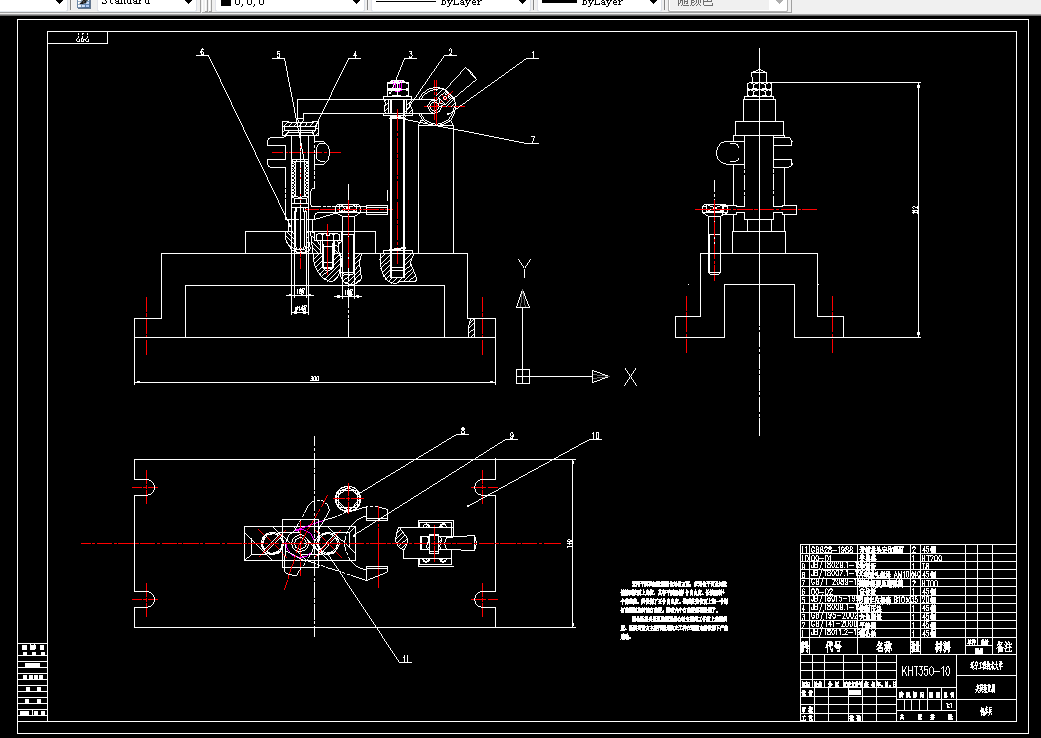Select balloon number 9 in plan view
Screen dimensions: 1041x738
click(512, 436)
